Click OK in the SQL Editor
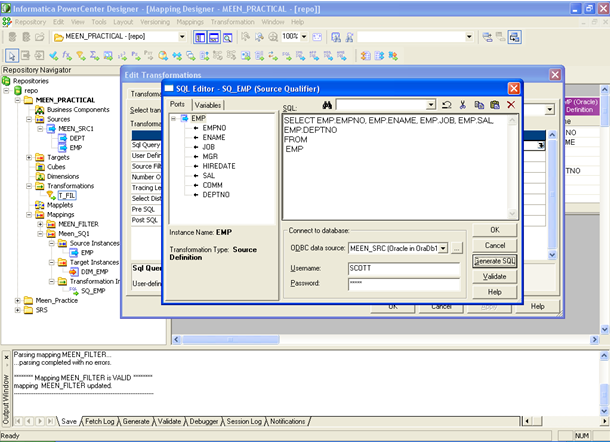Screen dimensions: 610x442 click(495, 230)
